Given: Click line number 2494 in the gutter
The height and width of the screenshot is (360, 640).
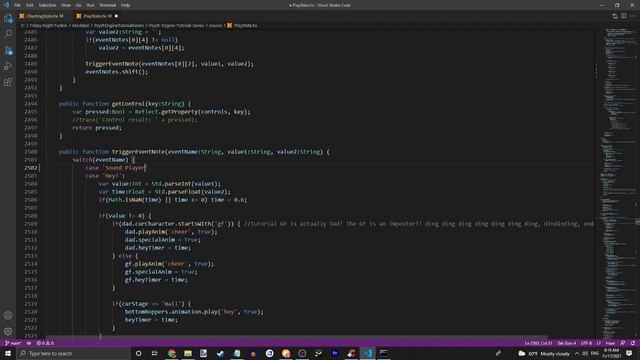Looking at the screenshot, I should tap(31, 104).
